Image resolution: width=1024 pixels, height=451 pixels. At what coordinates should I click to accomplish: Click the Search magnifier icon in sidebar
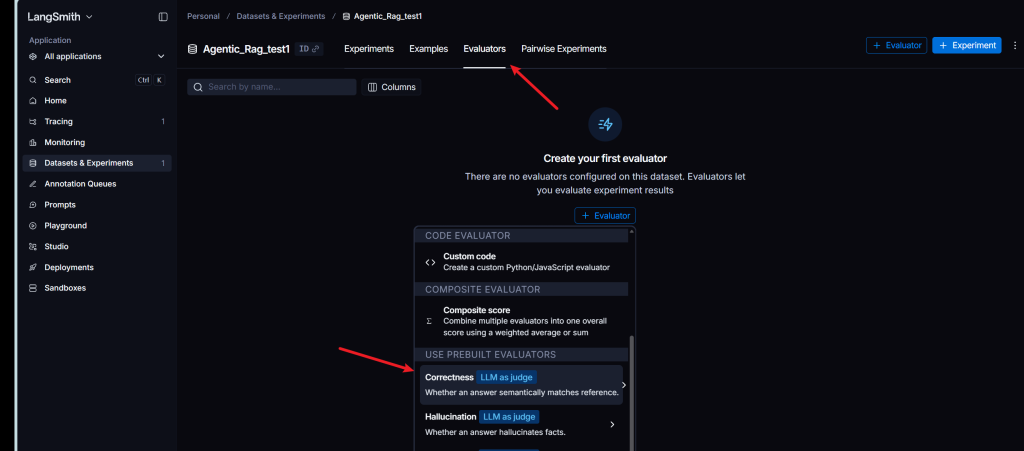pyautogui.click(x=33, y=80)
